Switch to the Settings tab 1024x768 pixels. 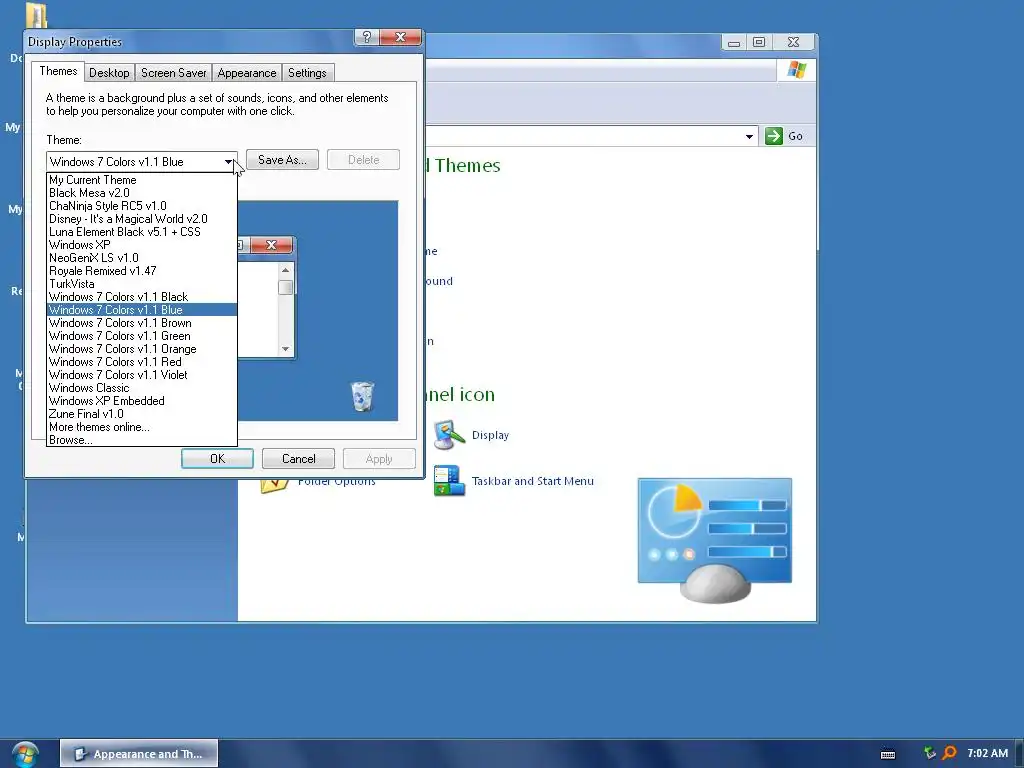(x=307, y=72)
